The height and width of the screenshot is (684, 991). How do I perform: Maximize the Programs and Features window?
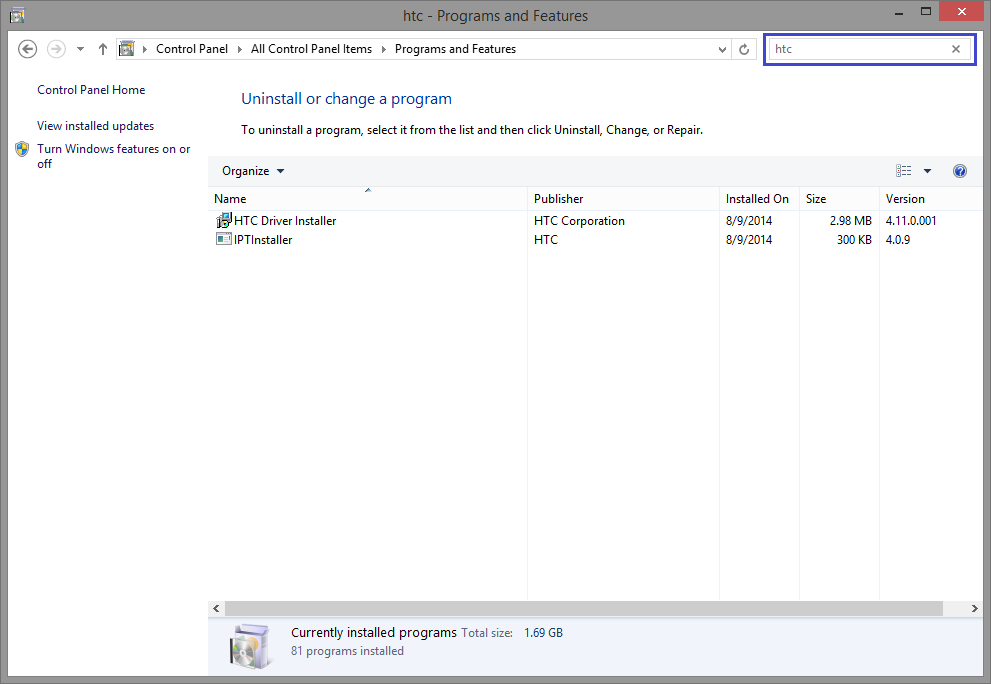pos(926,12)
